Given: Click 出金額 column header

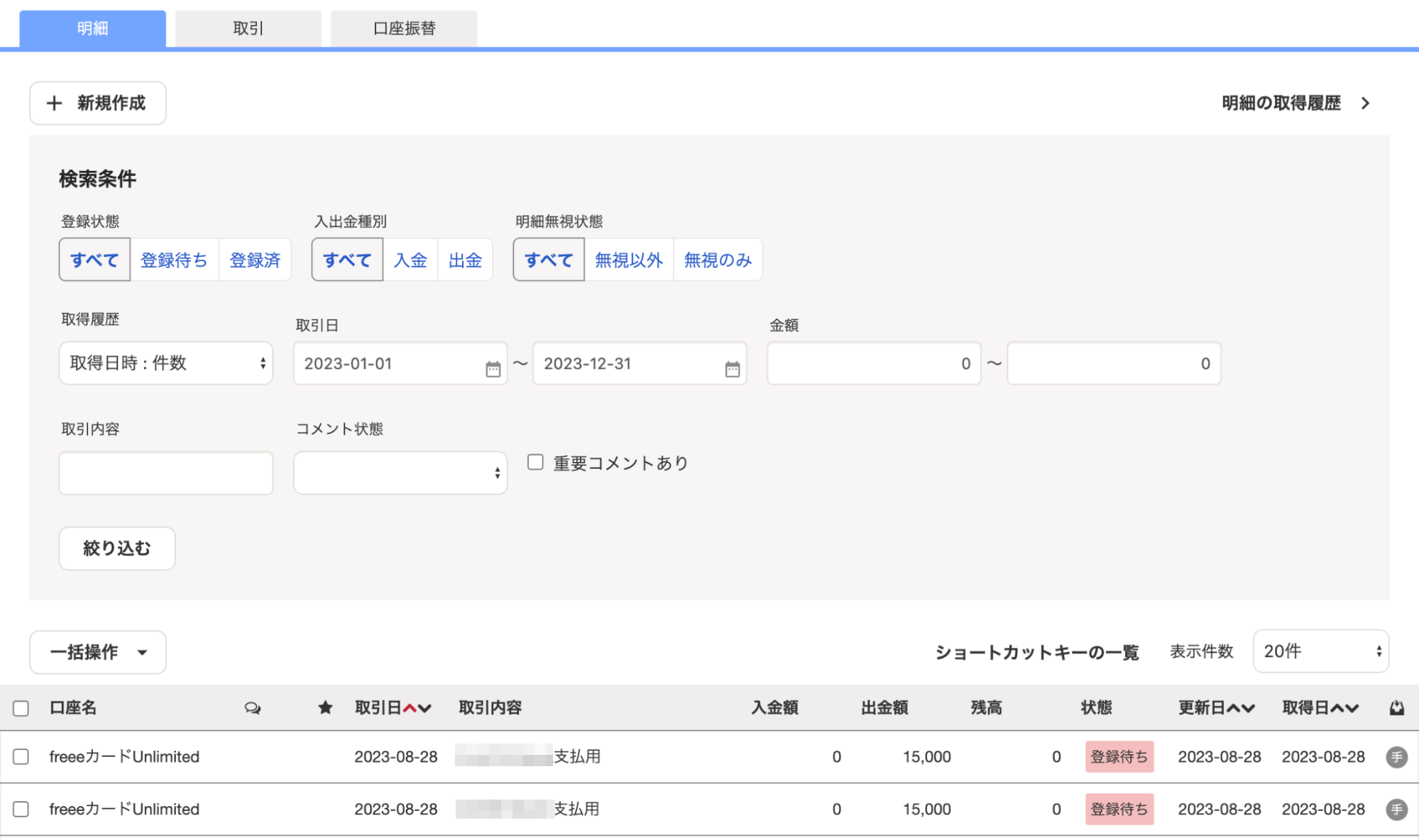Looking at the screenshot, I should pyautogui.click(x=885, y=707).
